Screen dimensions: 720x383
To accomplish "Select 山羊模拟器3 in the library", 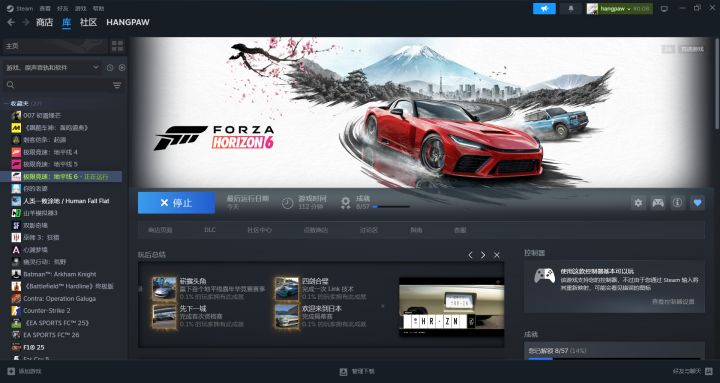I will pyautogui.click(x=62, y=213).
